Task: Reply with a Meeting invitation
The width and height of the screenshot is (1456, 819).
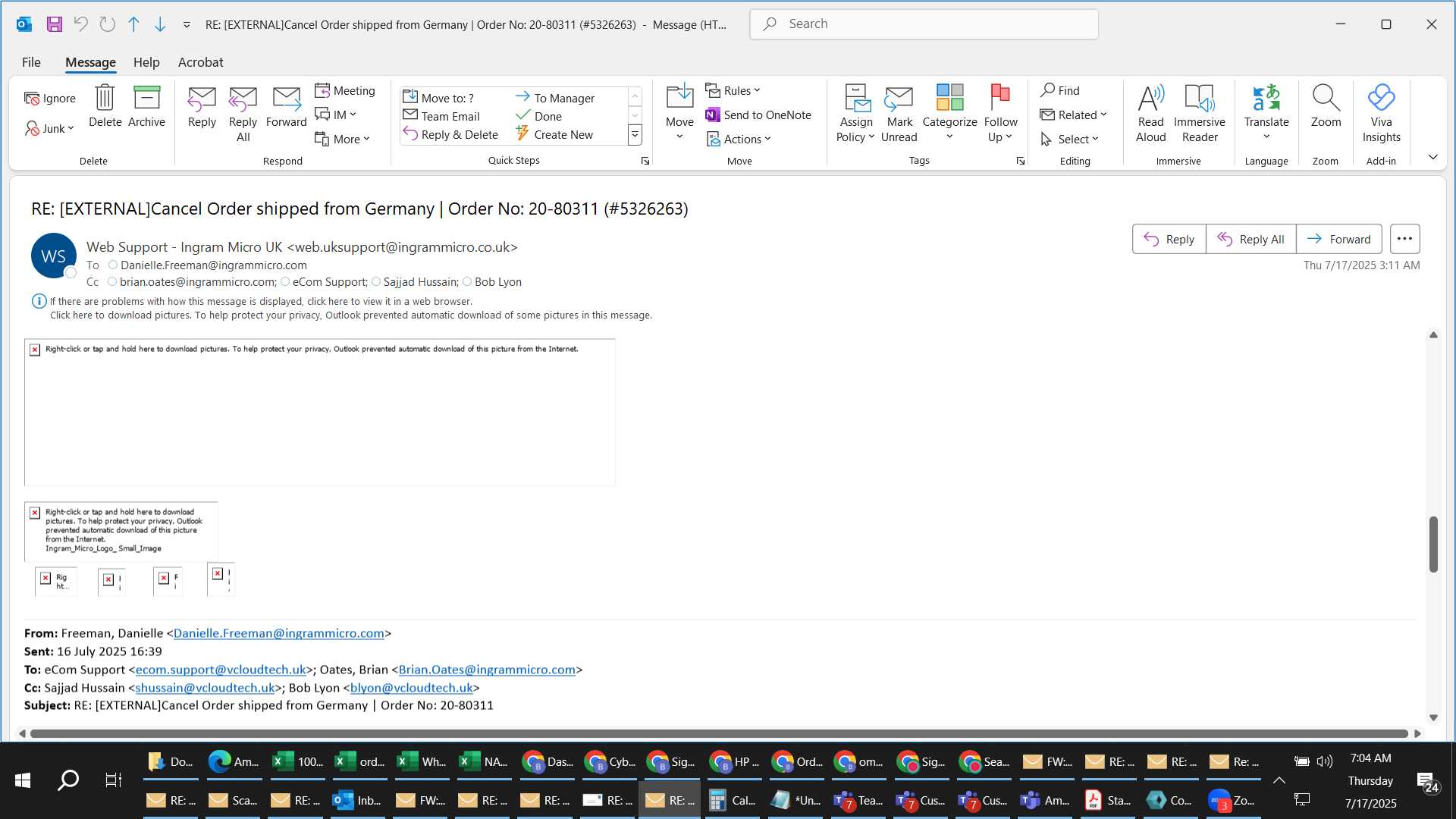Action: 345,90
